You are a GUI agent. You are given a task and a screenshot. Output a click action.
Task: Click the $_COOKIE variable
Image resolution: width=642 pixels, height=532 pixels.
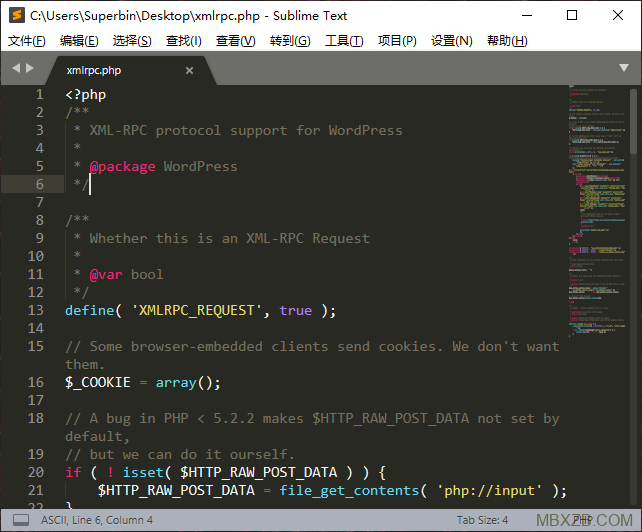[98, 383]
